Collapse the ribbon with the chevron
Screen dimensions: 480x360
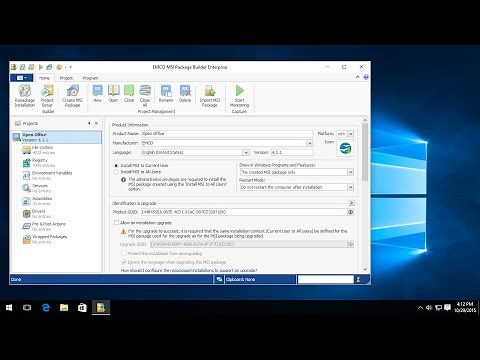tap(357, 77)
